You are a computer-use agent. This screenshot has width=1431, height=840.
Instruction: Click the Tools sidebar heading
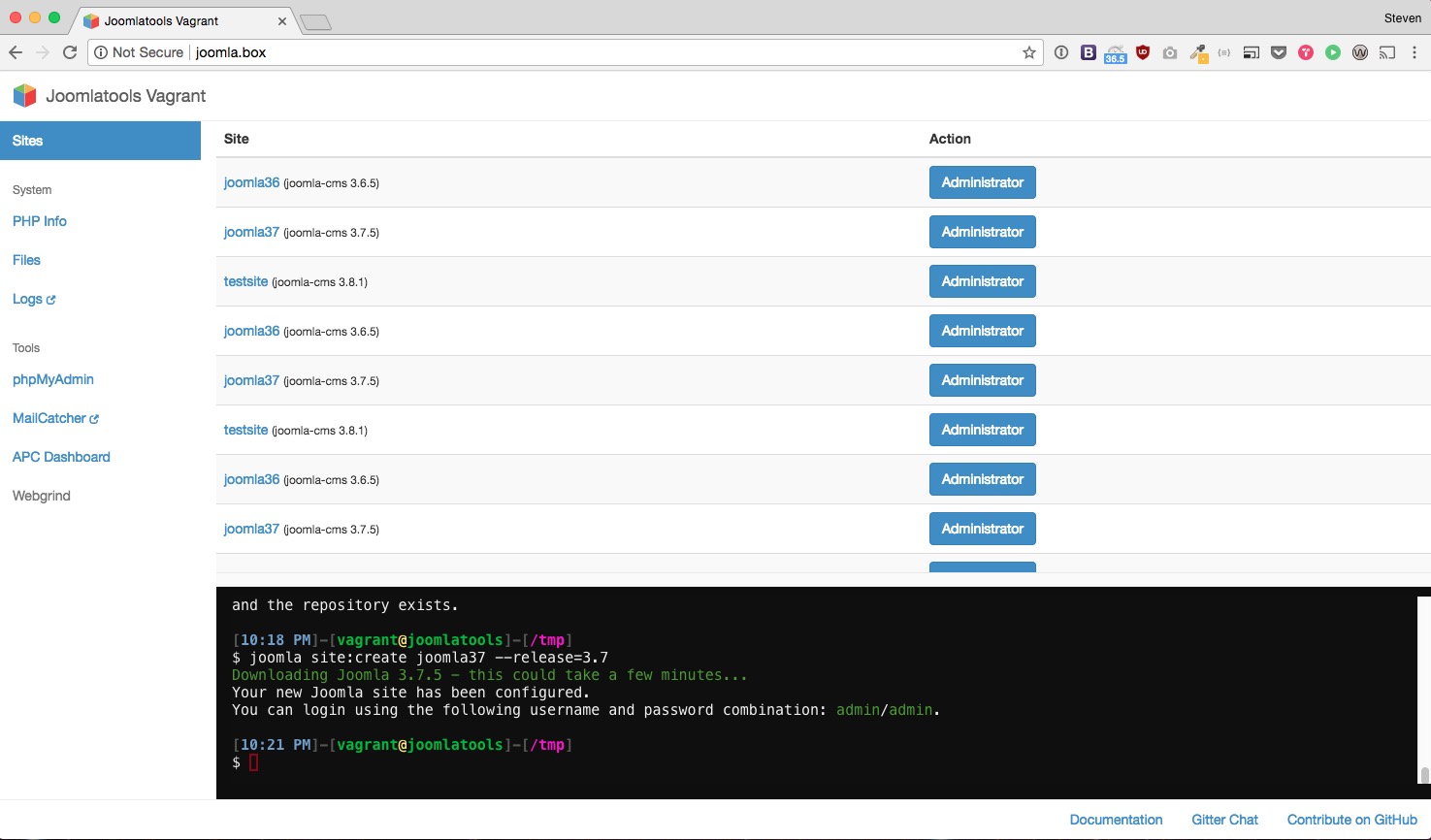point(26,348)
